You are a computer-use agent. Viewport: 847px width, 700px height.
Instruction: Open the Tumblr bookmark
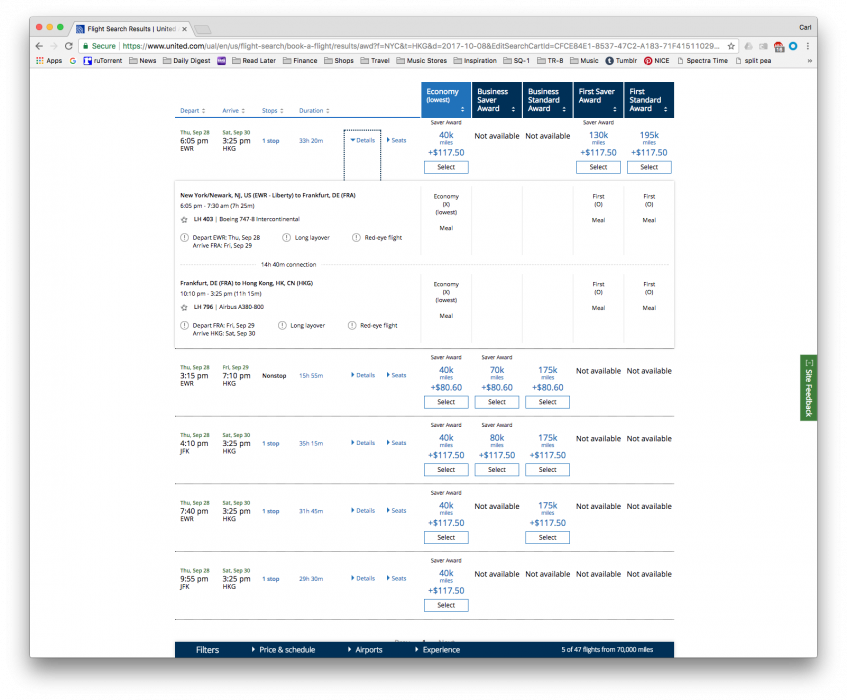622,60
